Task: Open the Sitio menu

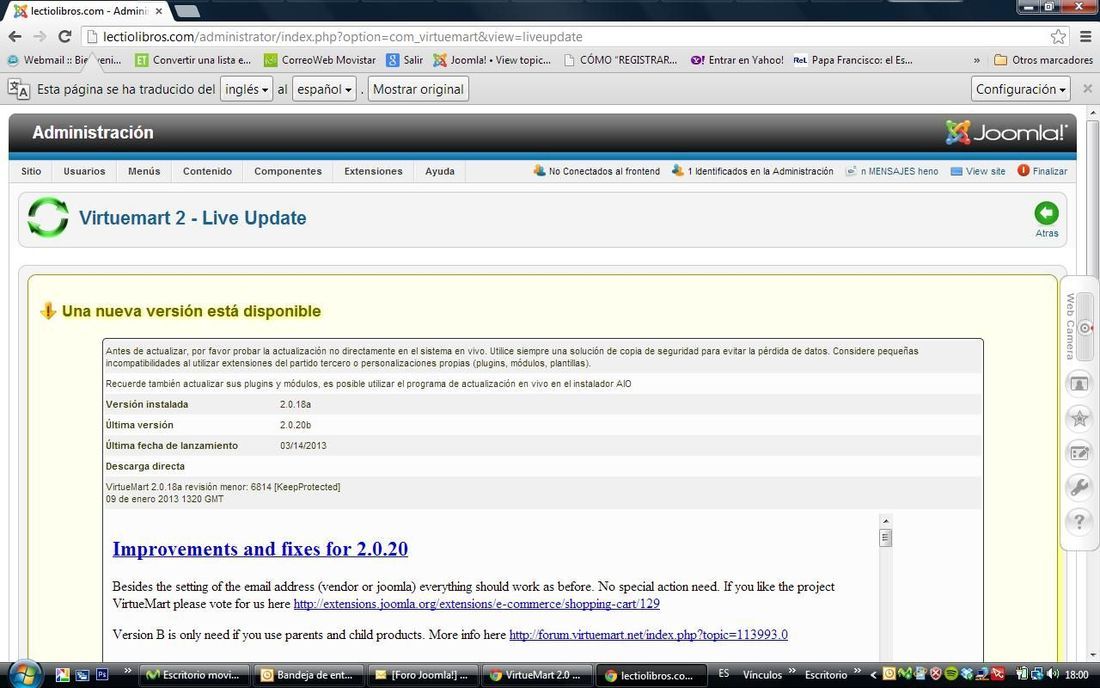Action: [31, 171]
